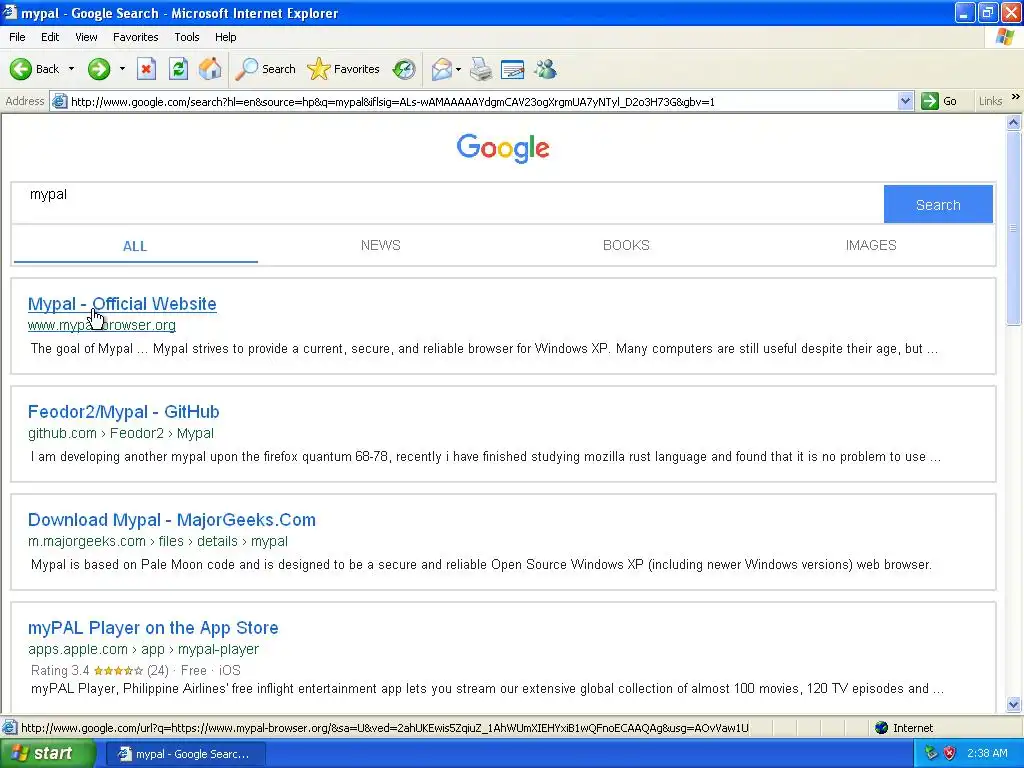Click the m.majorgeeks.com › files › details › mypal breadcrumb
This screenshot has height=768, width=1024.
[x=157, y=541]
